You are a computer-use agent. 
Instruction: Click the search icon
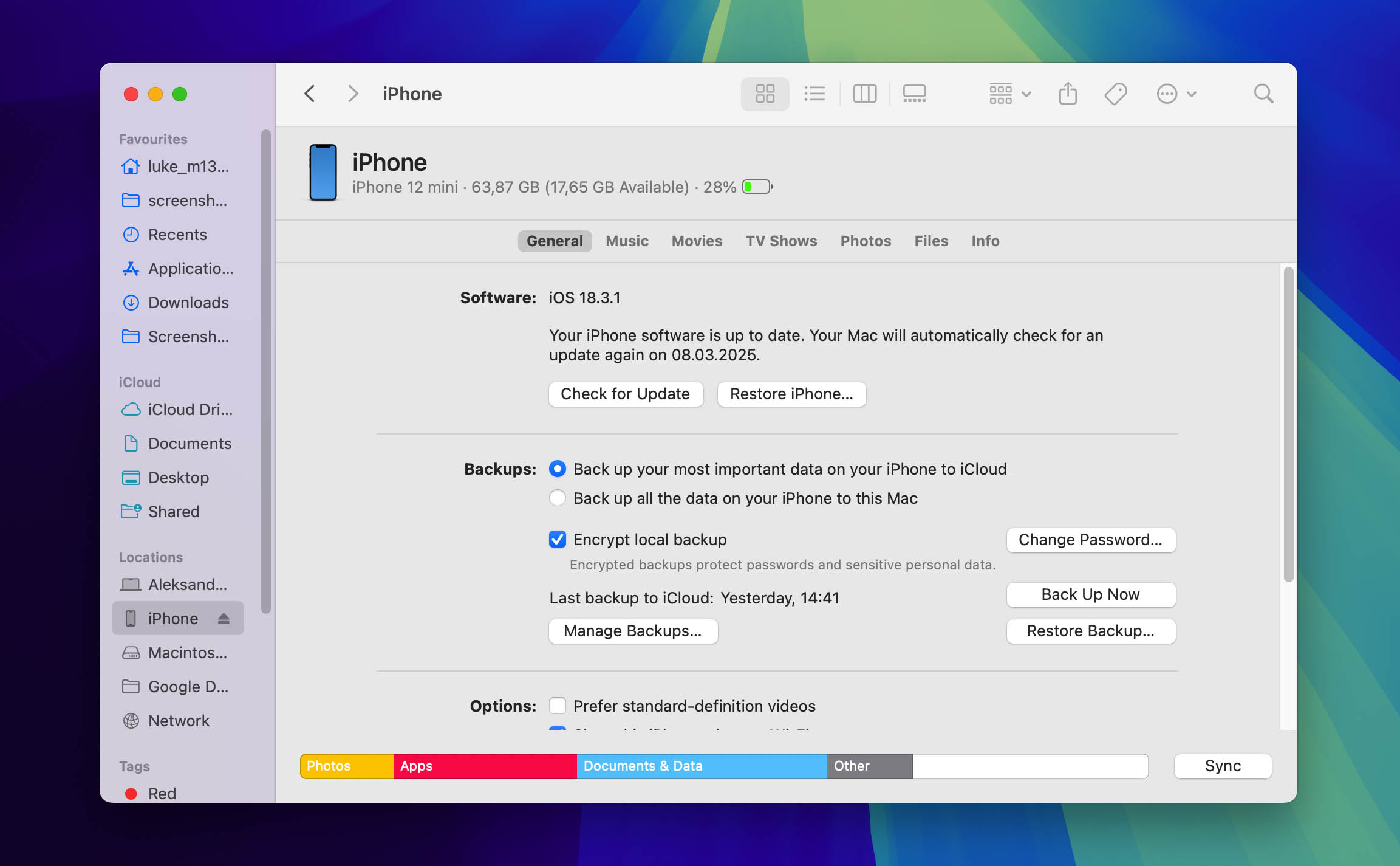[1264, 94]
